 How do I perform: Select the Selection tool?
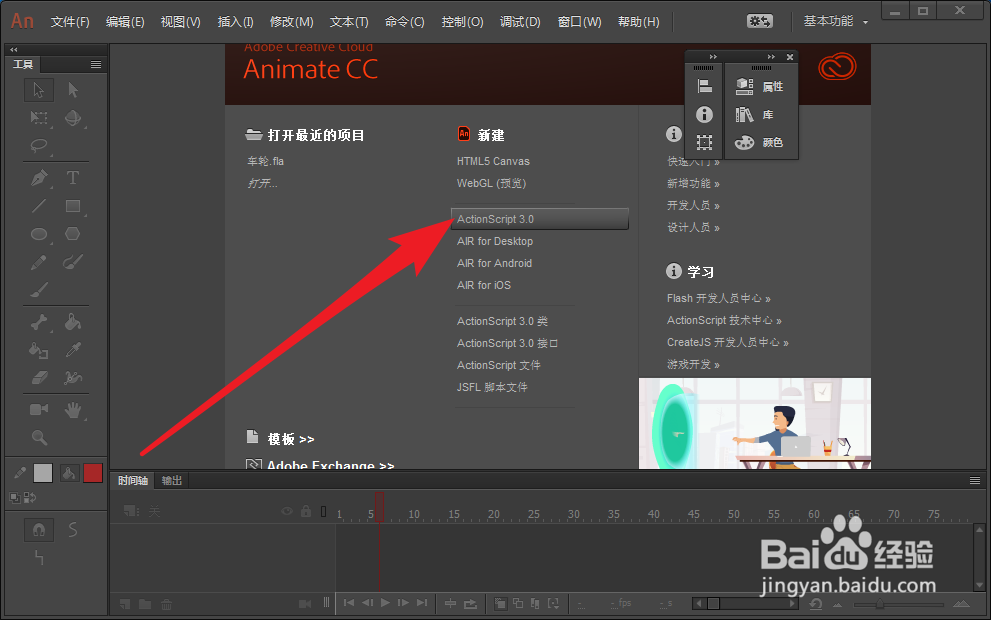click(39, 90)
